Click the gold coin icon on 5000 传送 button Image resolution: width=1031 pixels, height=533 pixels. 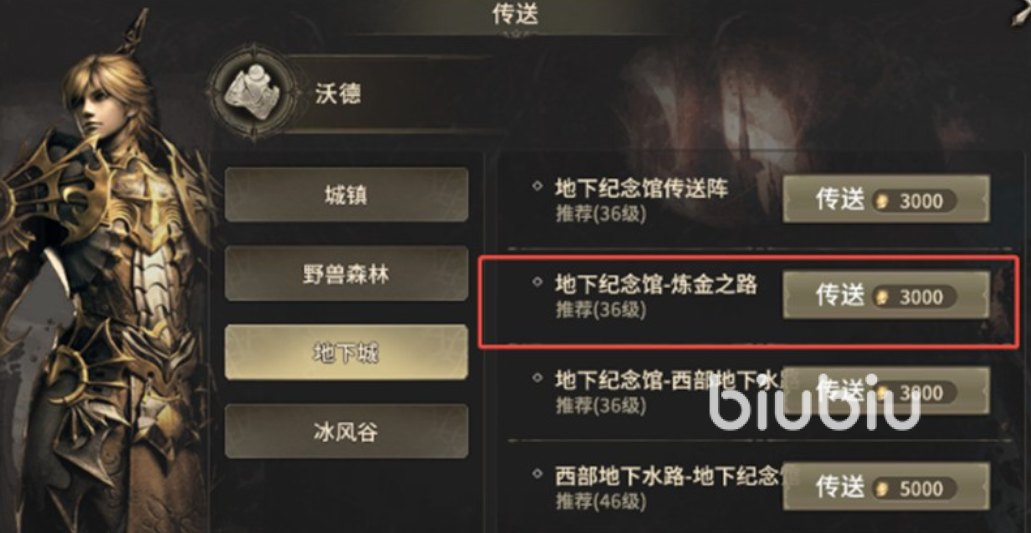pyautogui.click(x=883, y=488)
